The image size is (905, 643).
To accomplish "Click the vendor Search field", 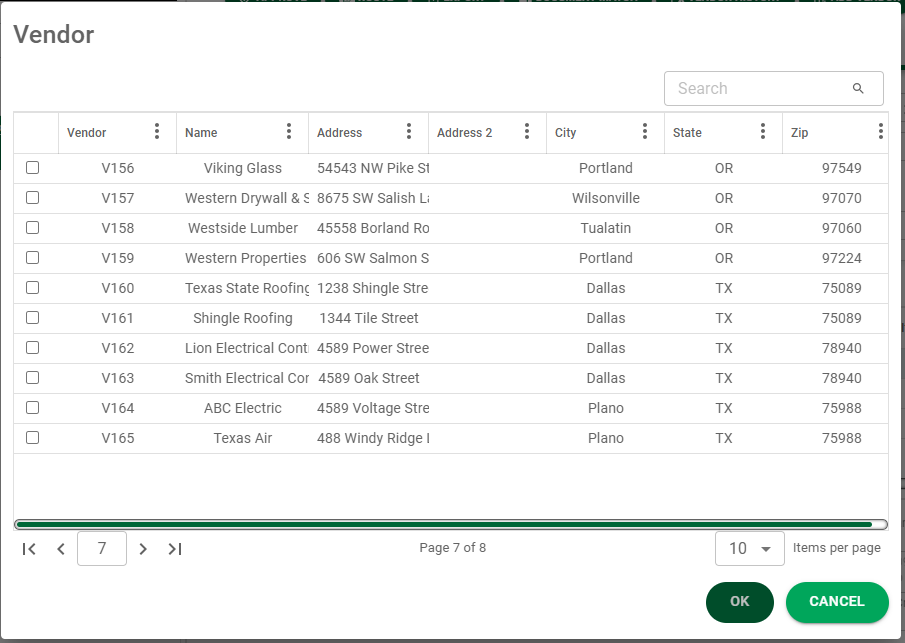I will 773,88.
